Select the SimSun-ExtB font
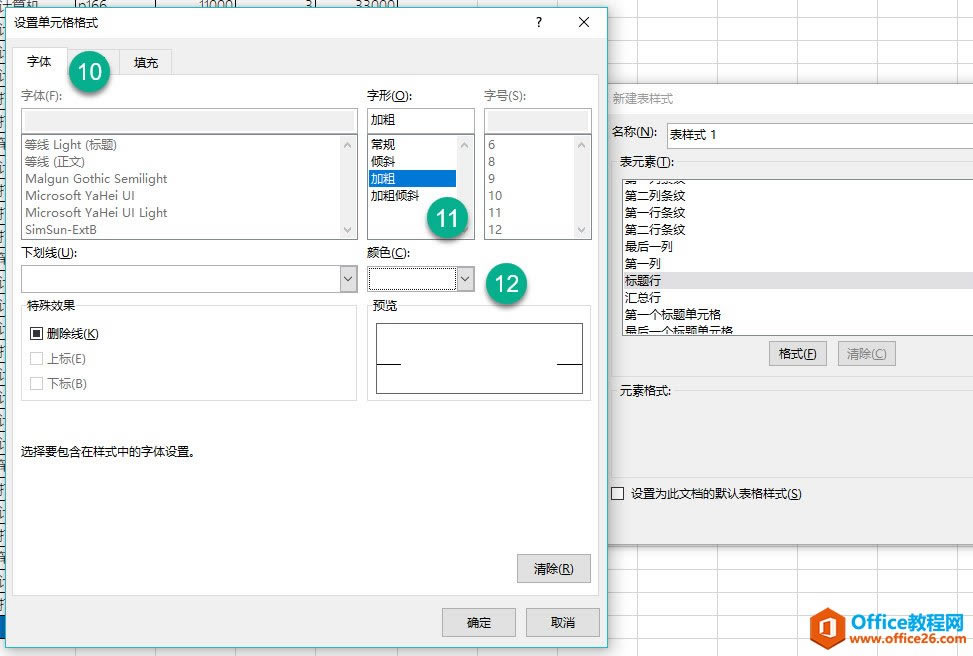The height and width of the screenshot is (656, 973). pyautogui.click(x=60, y=229)
